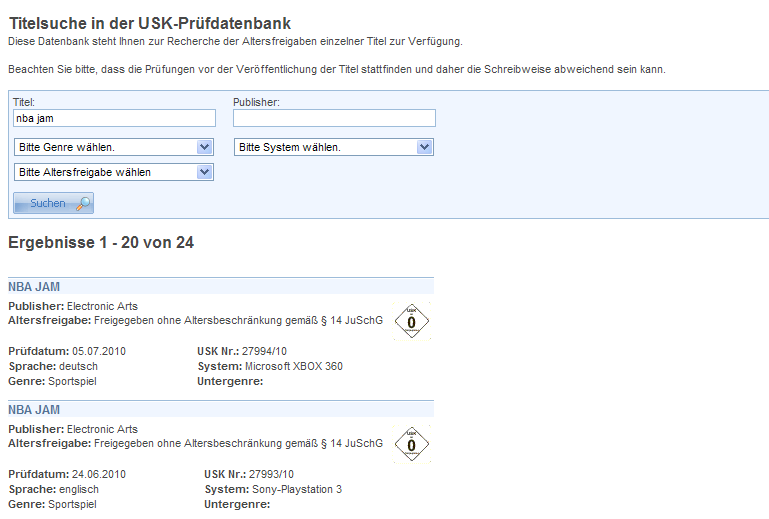Open the Genre wählen dropdown
The height and width of the screenshot is (519, 769).
click(x=114, y=148)
